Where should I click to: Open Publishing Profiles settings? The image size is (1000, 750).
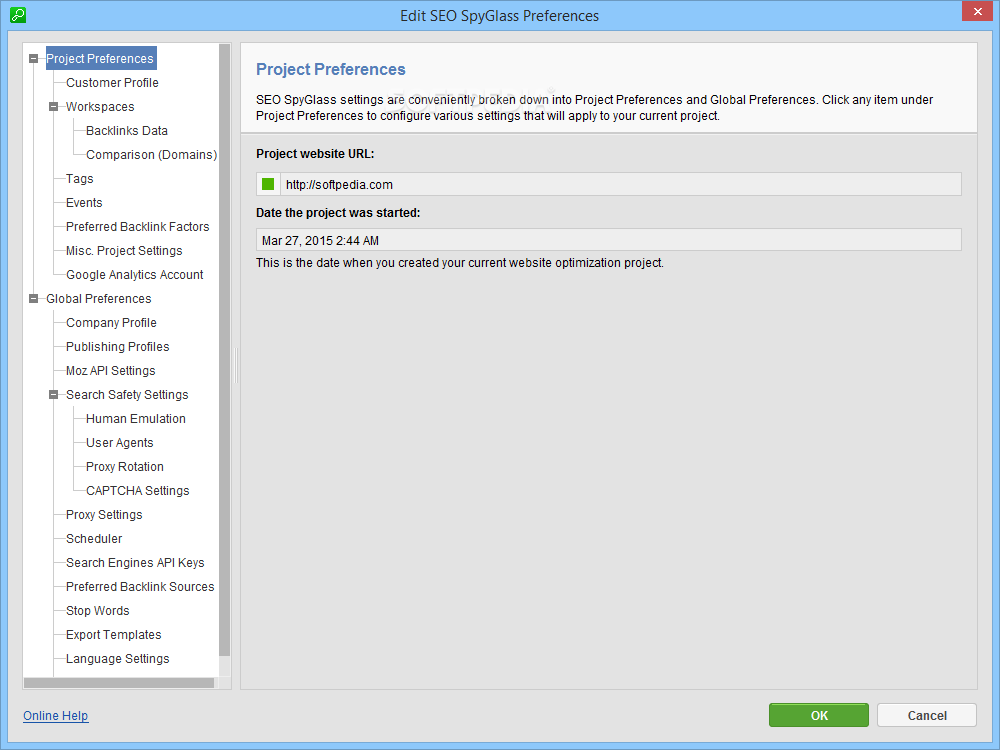pyautogui.click(x=118, y=347)
